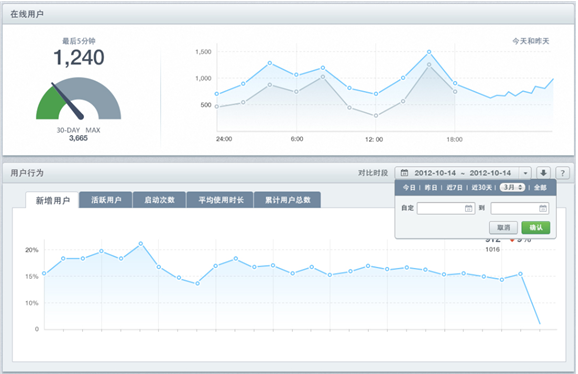Select the 全部 range option
The width and height of the screenshot is (578, 374).
[x=540, y=188]
